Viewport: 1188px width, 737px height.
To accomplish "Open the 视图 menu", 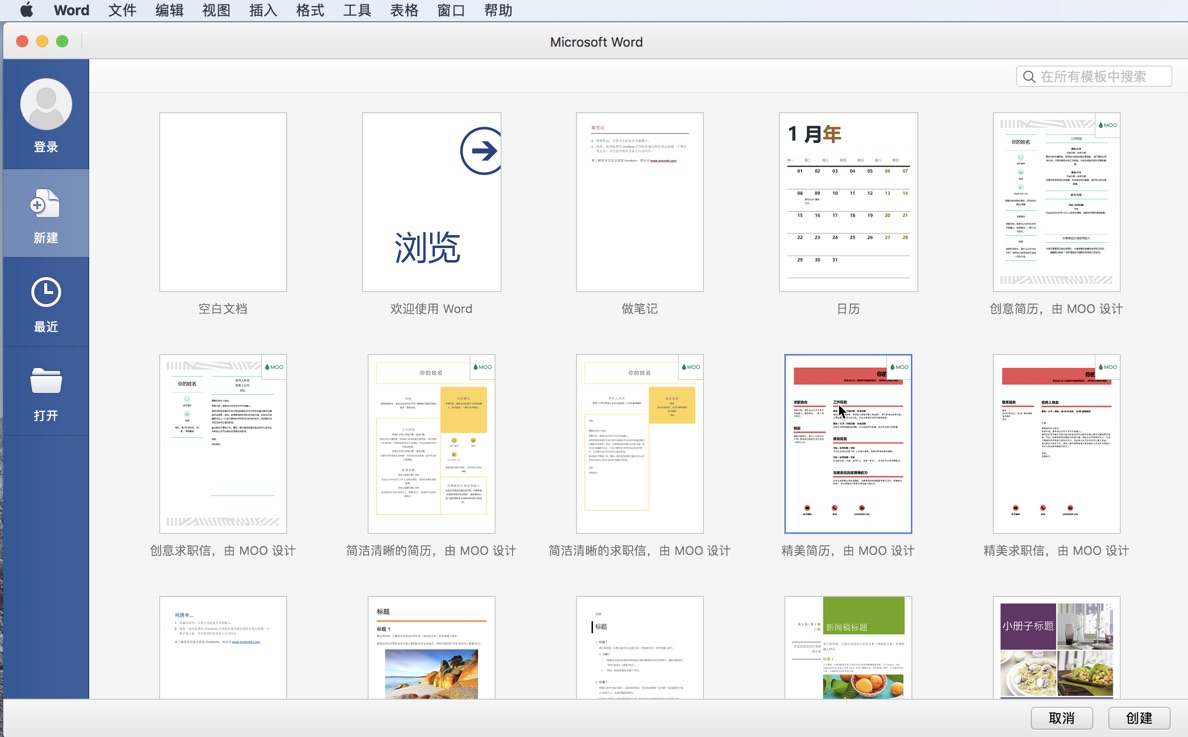I will [216, 10].
